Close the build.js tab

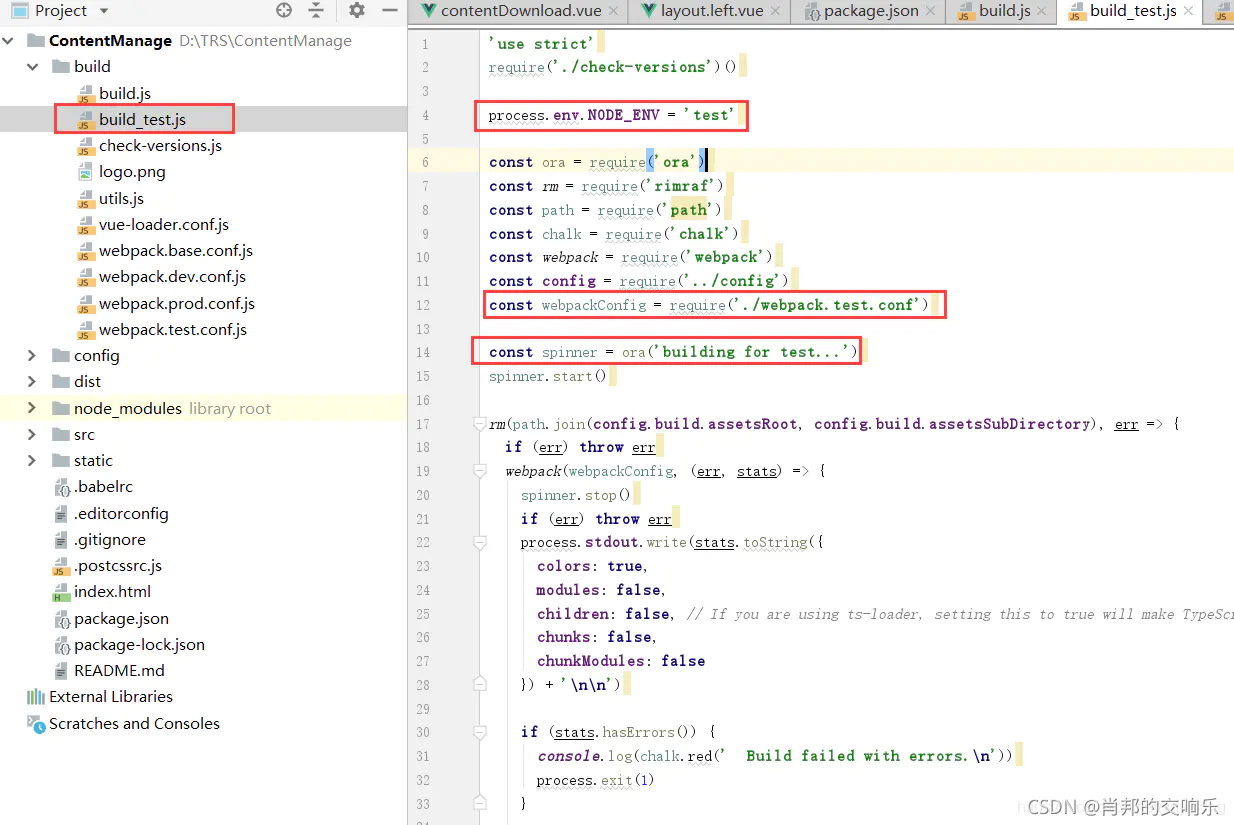pos(1042,12)
